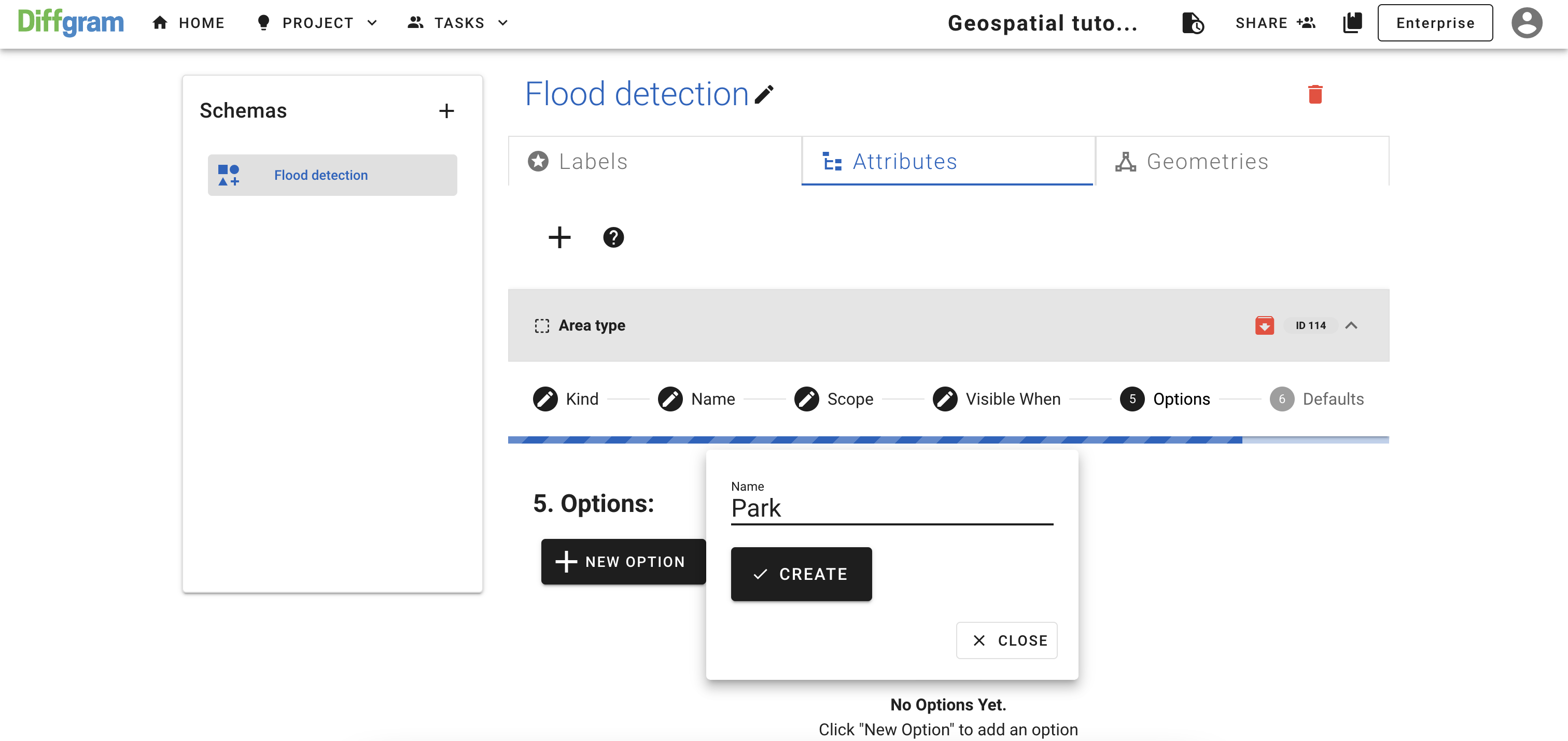Click the add new attribute plus icon
Image resolution: width=1568 pixels, height=741 pixels.
coord(559,237)
